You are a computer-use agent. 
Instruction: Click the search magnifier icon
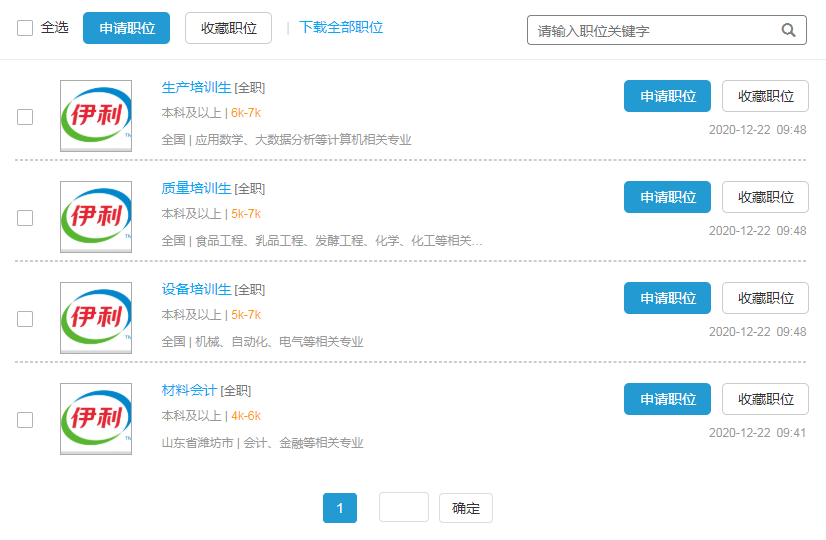click(789, 30)
